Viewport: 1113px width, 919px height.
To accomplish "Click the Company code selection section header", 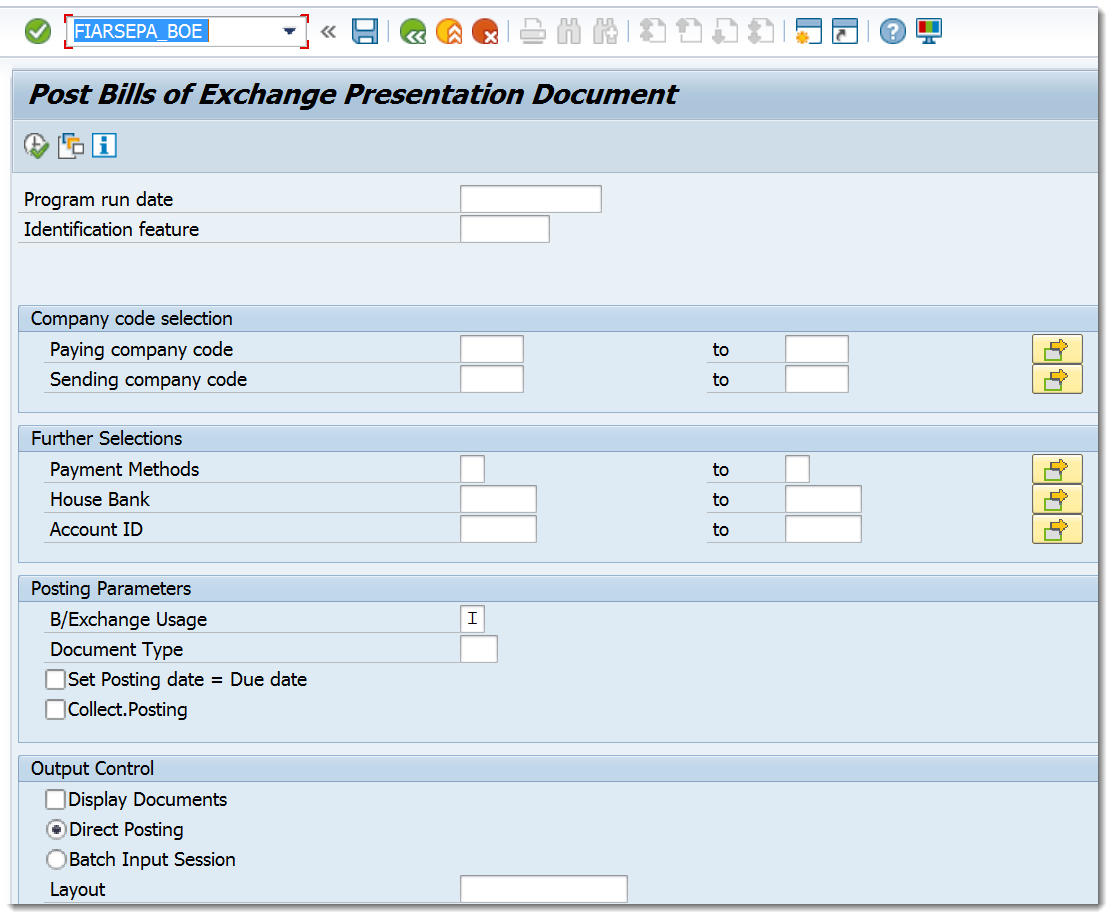I will tap(131, 319).
